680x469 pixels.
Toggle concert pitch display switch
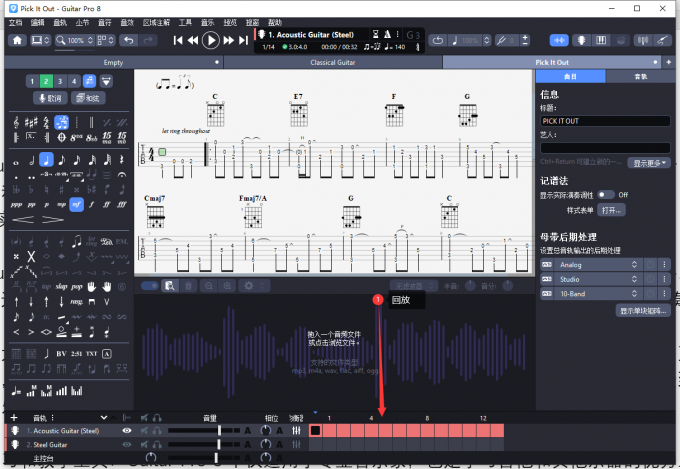point(606,194)
